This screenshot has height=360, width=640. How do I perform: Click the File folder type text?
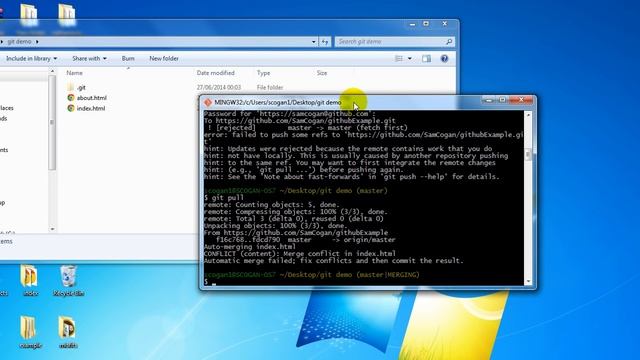tap(270, 87)
